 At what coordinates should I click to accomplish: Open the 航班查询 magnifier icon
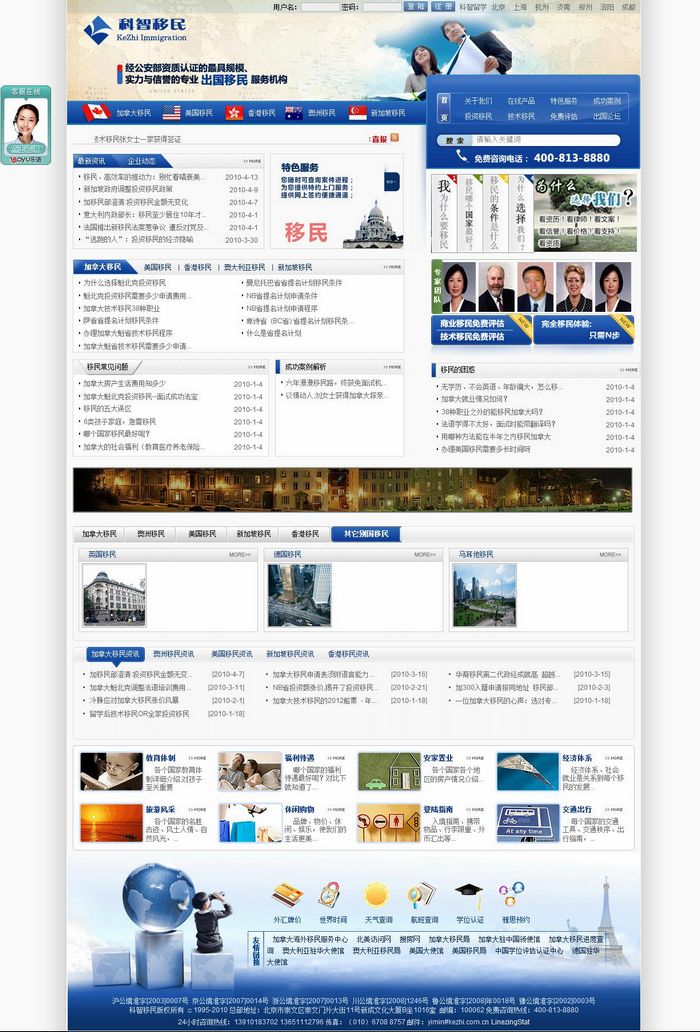click(421, 893)
